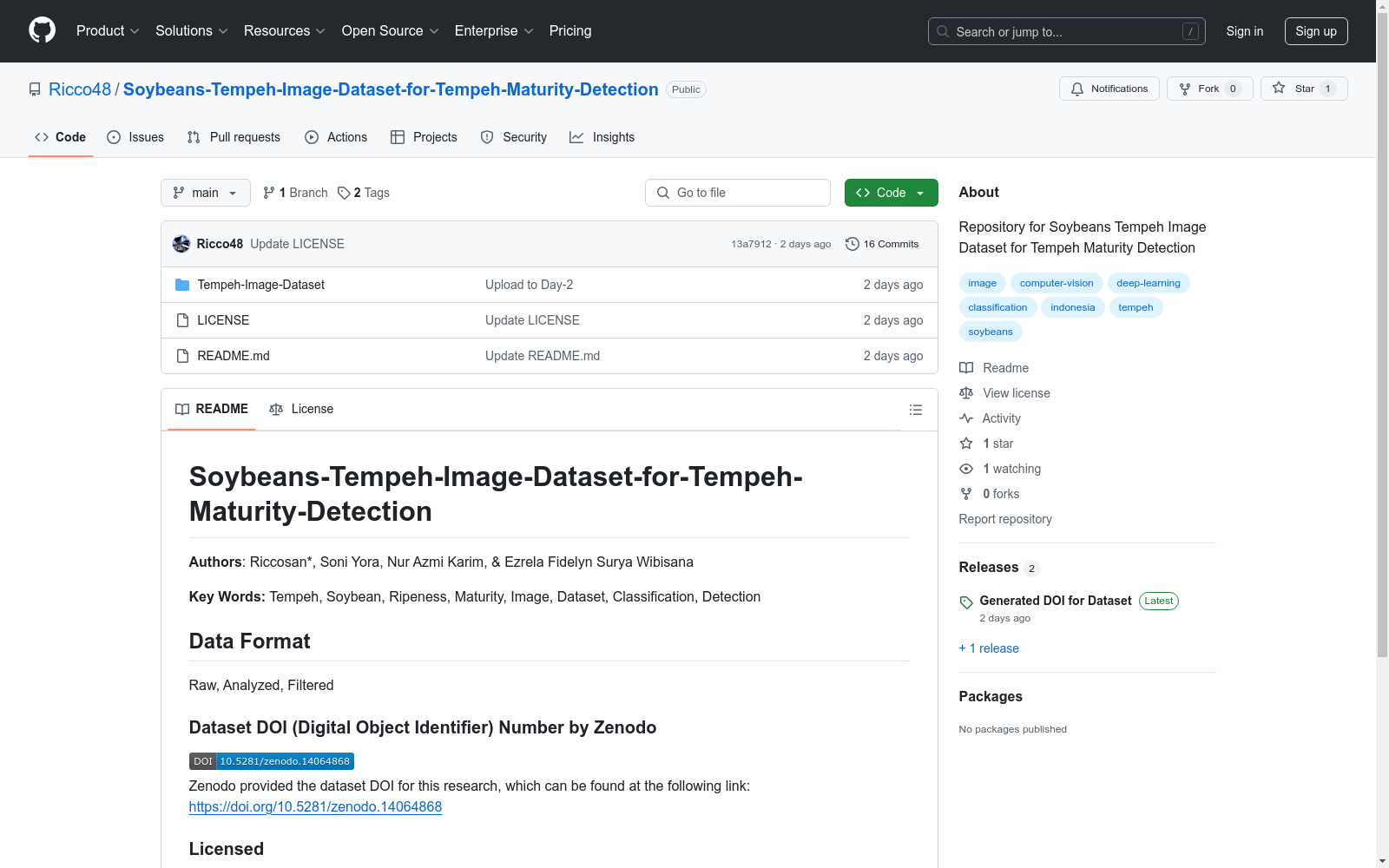Open the main branch selector
Screen dimensions: 1389x868
[x=206, y=193]
